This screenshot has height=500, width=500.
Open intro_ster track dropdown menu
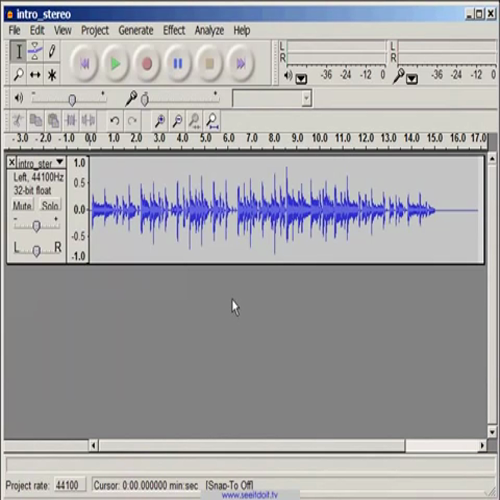click(60, 162)
